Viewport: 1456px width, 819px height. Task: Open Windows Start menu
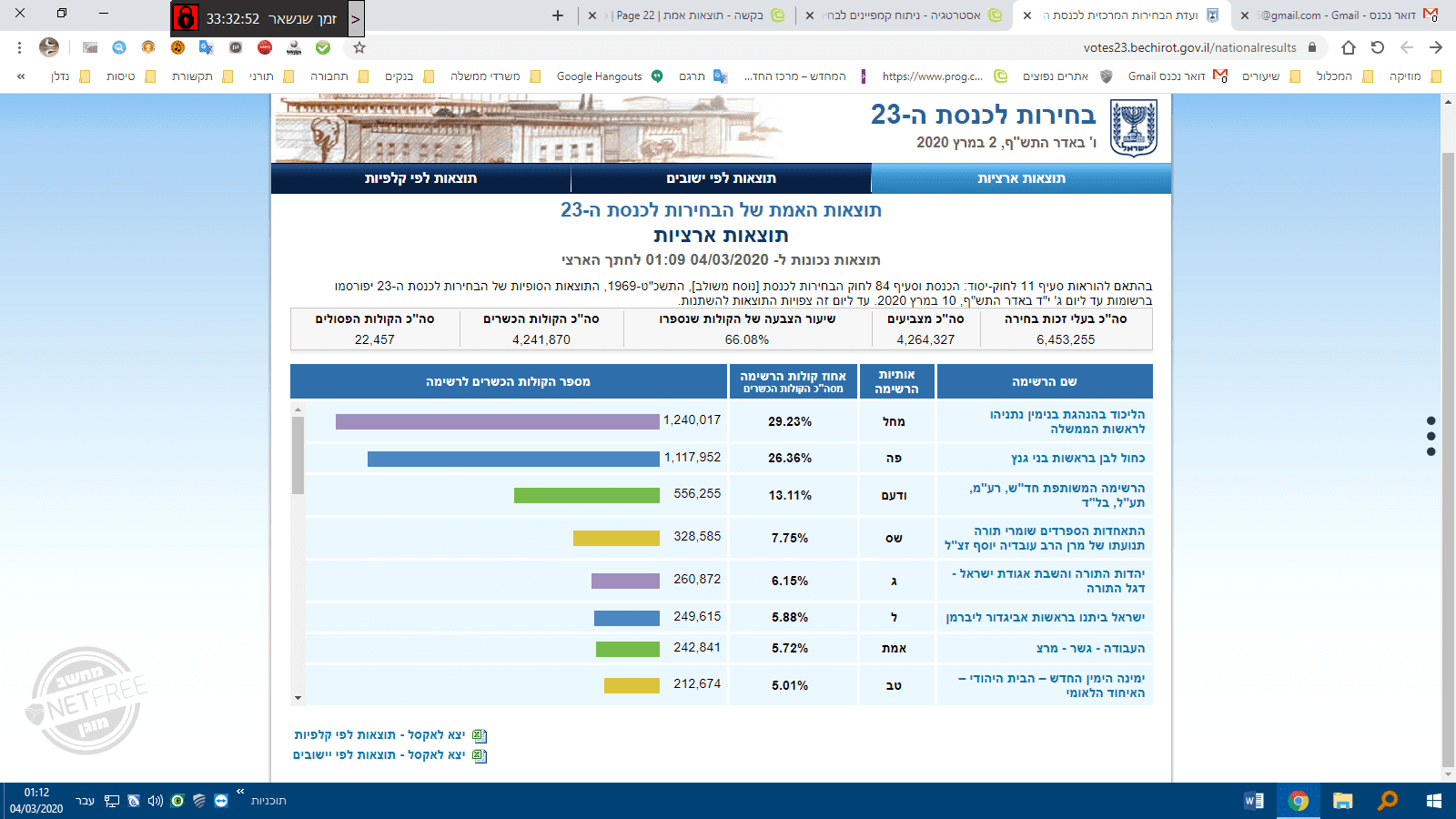pos(1433,801)
